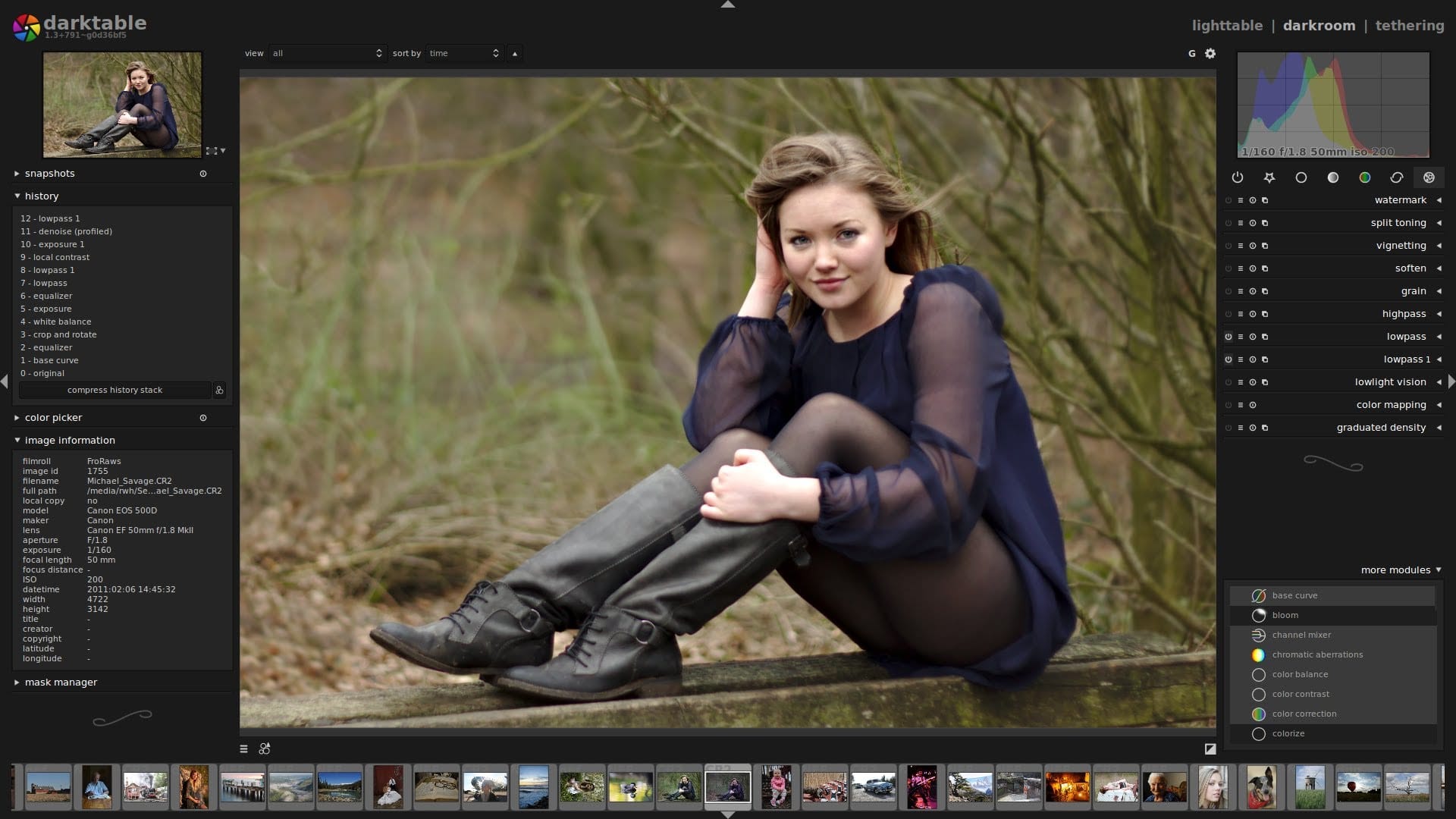Open the correction module group icon
Image resolution: width=1456 pixels, height=819 pixels.
pyautogui.click(x=1397, y=177)
